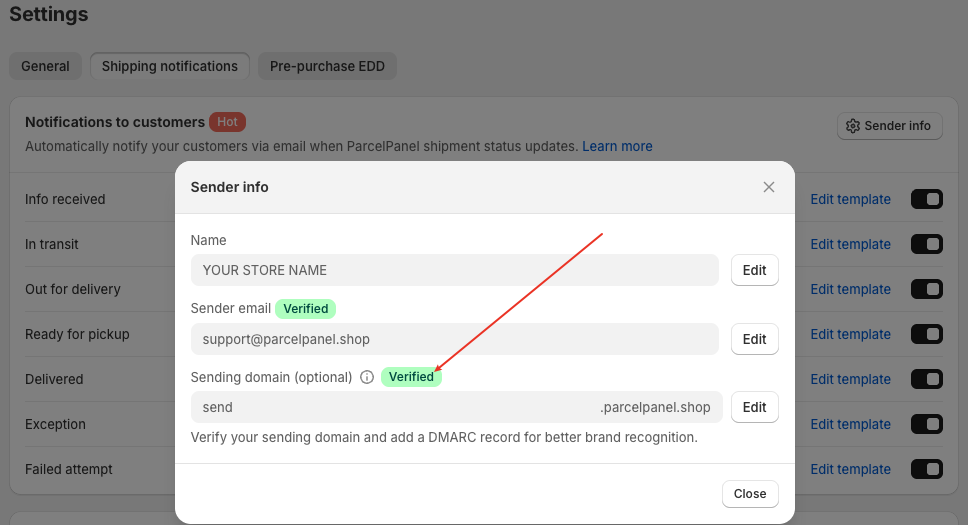Edit the Sender email address

754,339
